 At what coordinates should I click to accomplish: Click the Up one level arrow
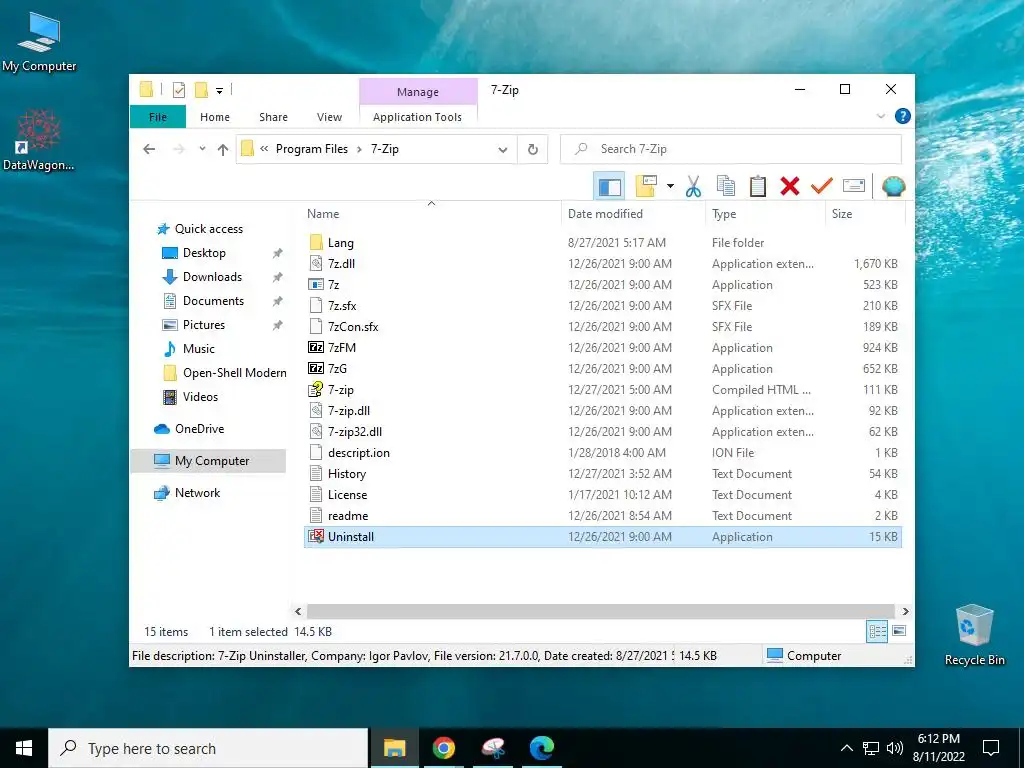click(223, 150)
